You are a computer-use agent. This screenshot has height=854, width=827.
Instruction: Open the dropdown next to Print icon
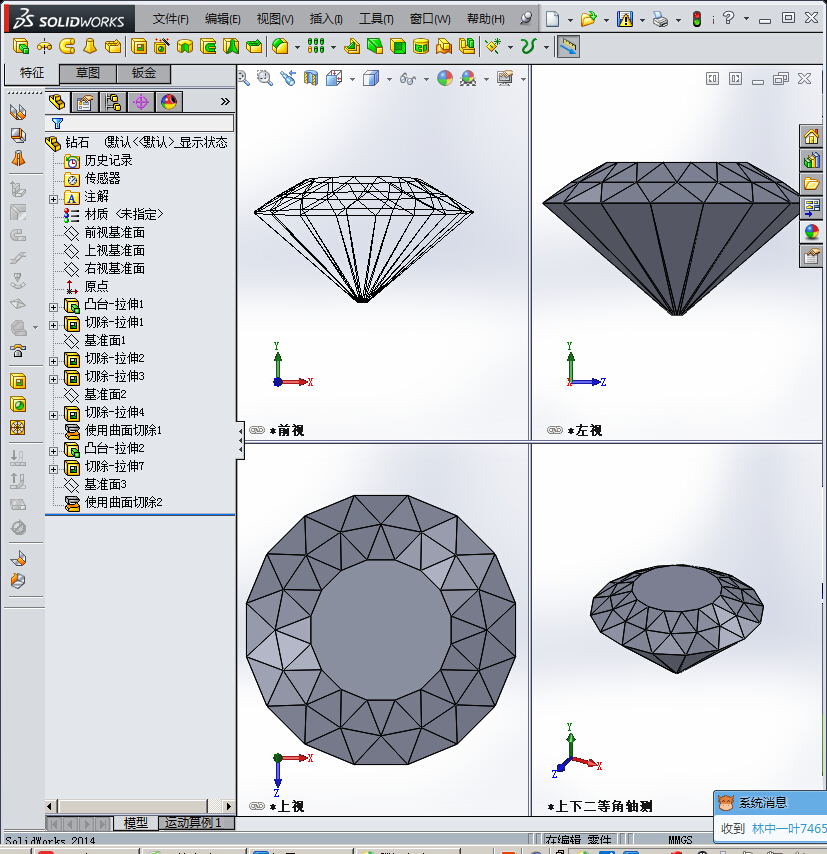point(678,20)
